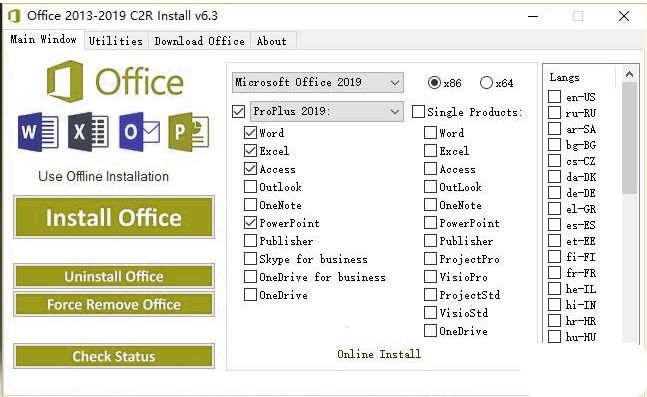Check OneNote under Single Products

[x=430, y=205]
